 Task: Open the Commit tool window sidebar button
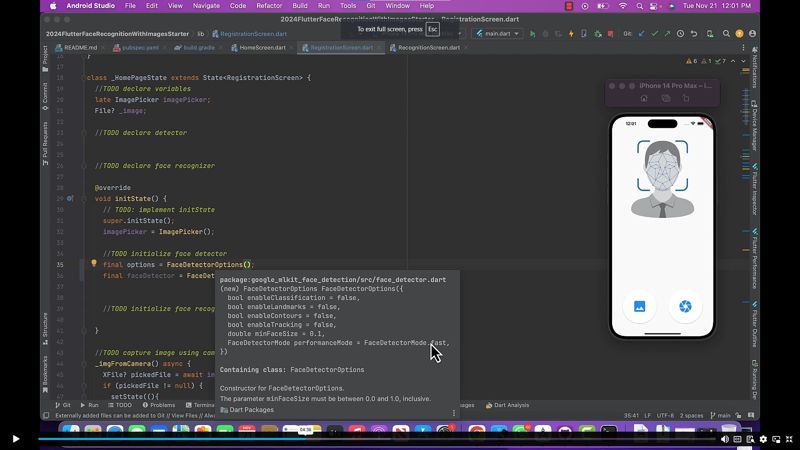[45, 96]
